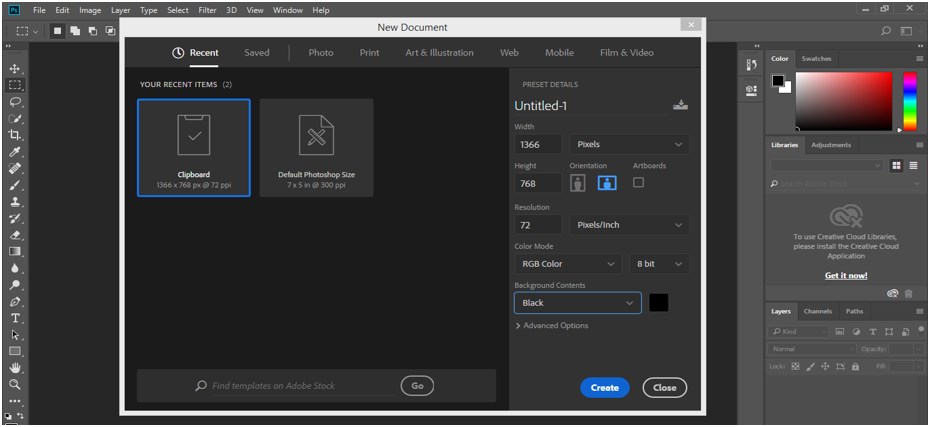Expand Advanced Options

tap(552, 326)
